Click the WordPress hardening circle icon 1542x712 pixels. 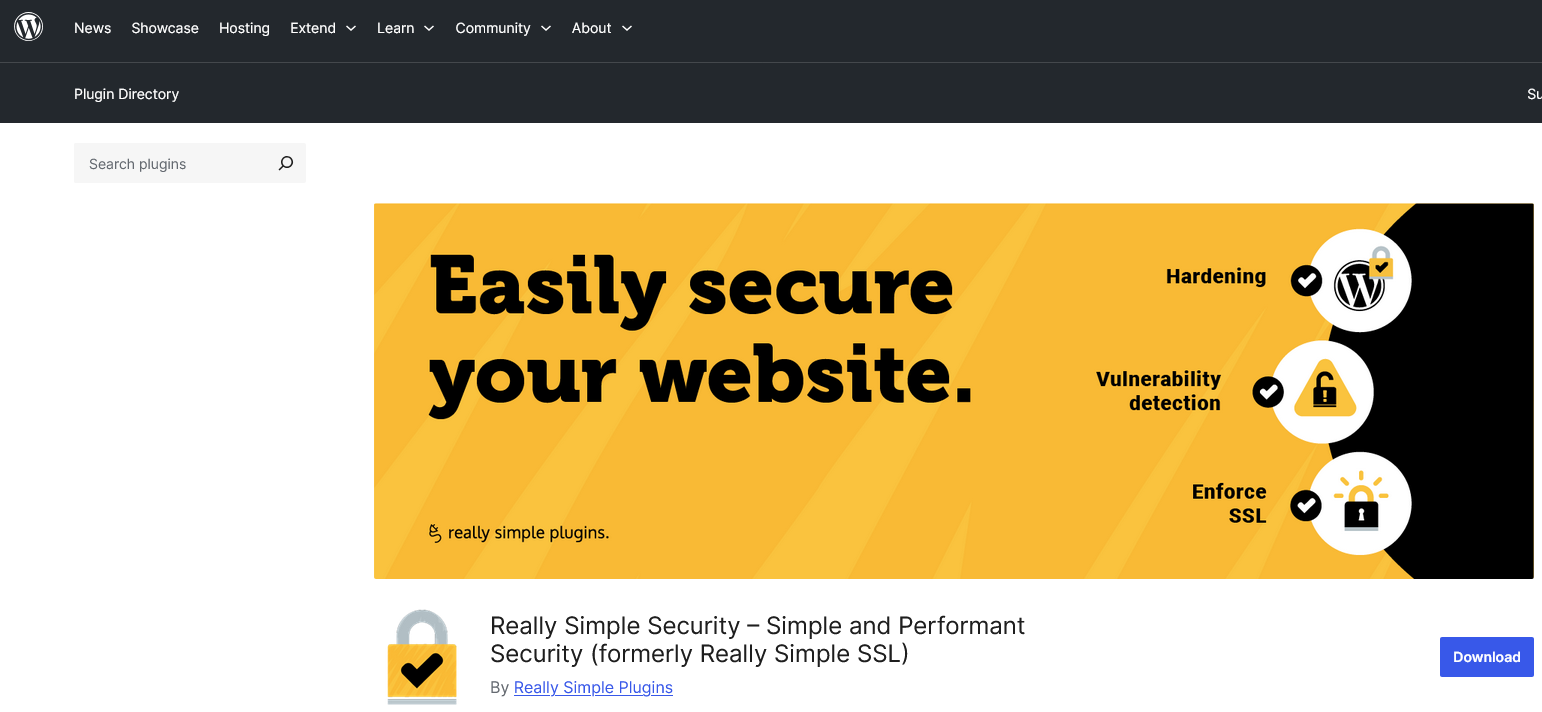click(1360, 281)
